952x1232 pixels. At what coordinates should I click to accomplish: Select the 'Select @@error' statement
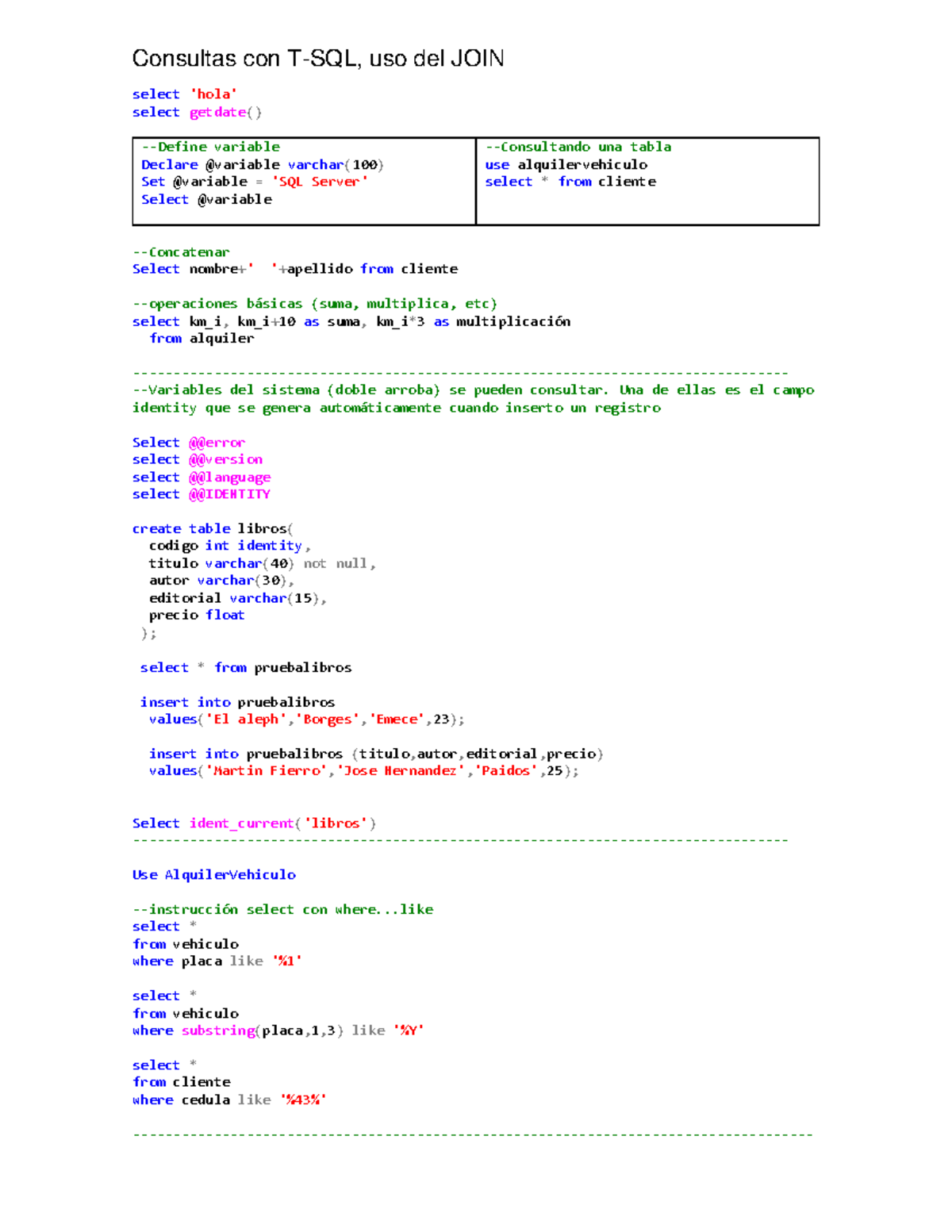pyautogui.click(x=189, y=442)
